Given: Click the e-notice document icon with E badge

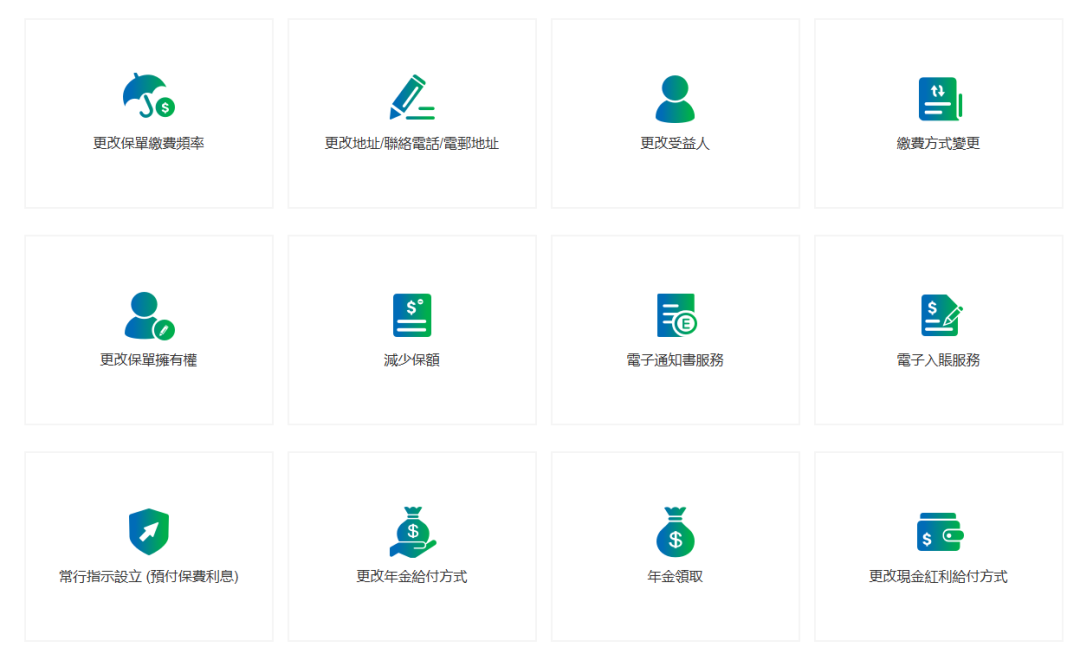Looking at the screenshot, I should pos(675,315).
